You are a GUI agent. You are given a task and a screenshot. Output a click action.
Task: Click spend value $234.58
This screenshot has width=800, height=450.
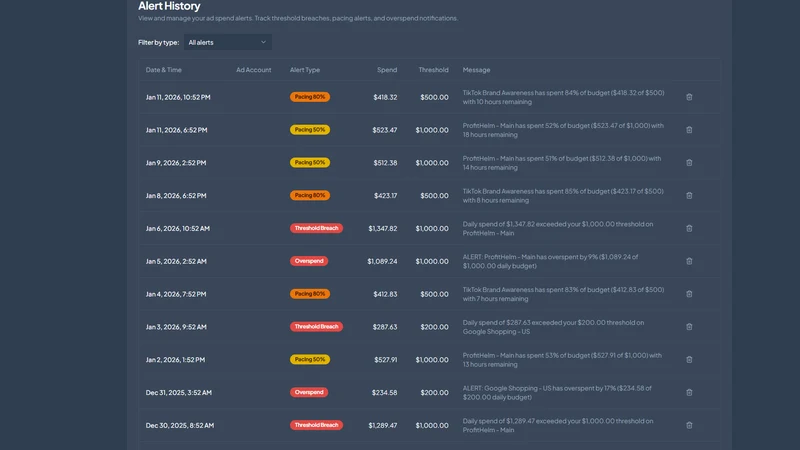(x=384, y=393)
